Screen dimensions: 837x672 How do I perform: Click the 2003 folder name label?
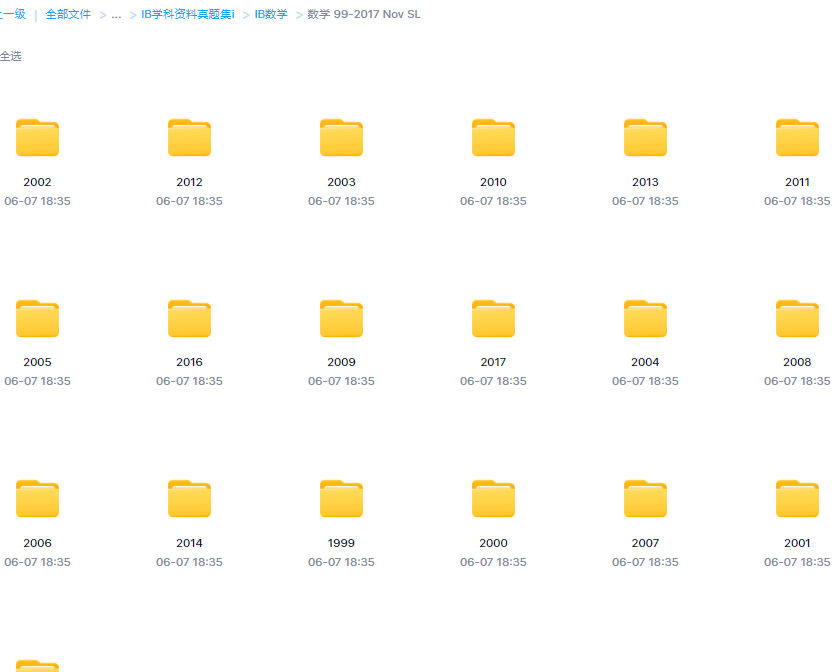point(342,182)
